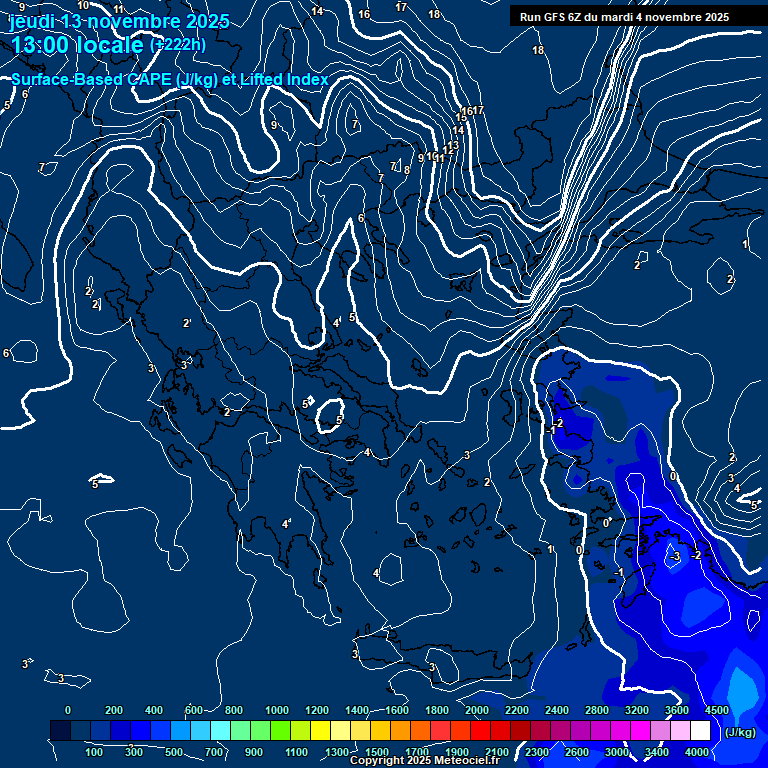Click the '1400' legend value
The width and height of the screenshot is (768, 768).
tap(357, 710)
